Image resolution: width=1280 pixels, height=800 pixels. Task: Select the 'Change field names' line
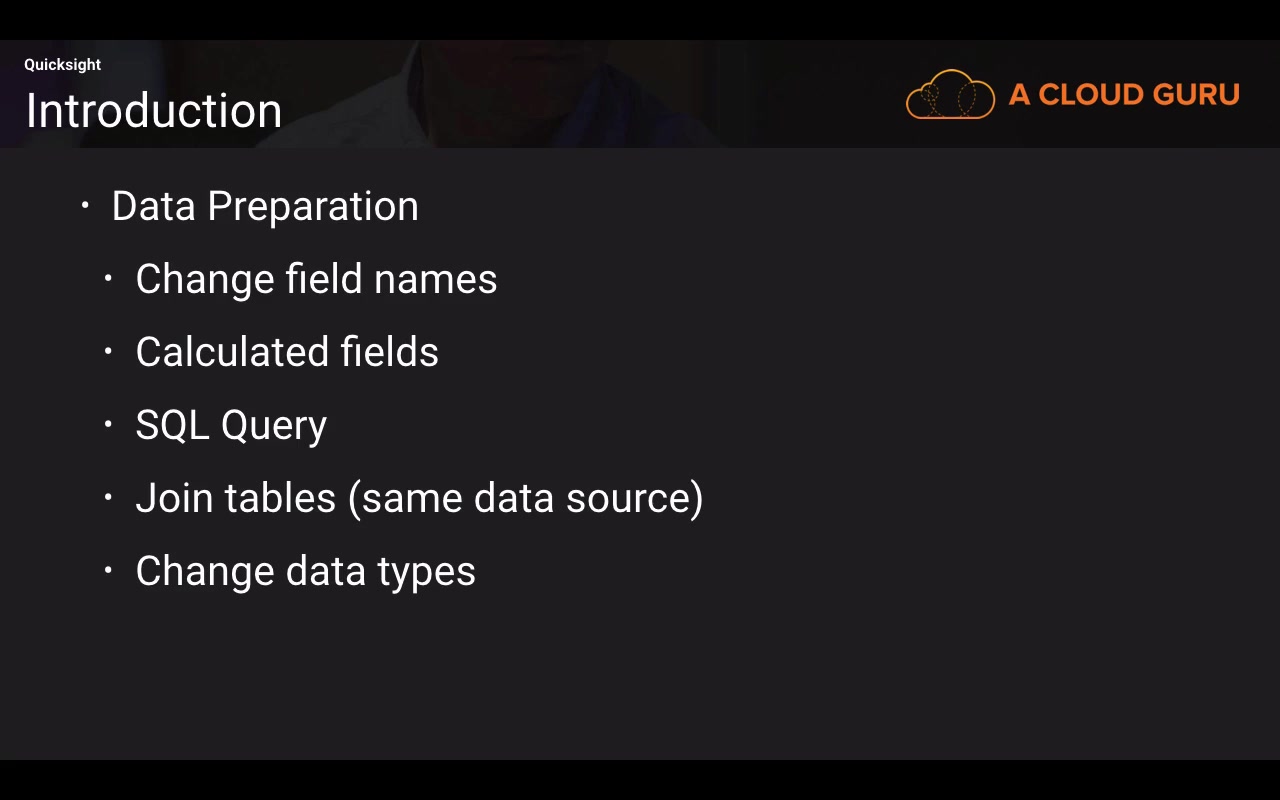pyautogui.click(x=316, y=280)
